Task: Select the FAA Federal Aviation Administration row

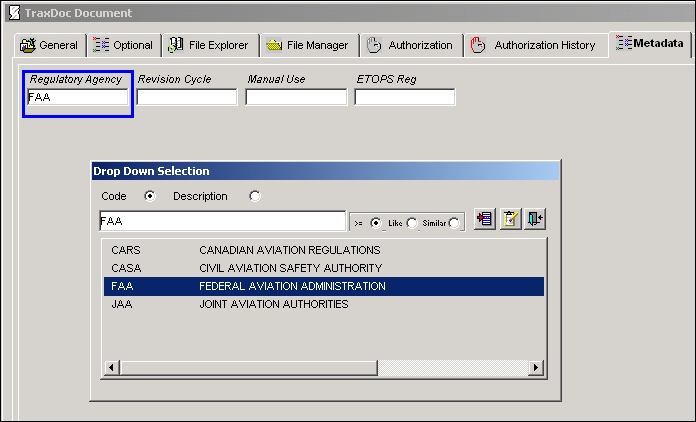Action: pos(324,286)
